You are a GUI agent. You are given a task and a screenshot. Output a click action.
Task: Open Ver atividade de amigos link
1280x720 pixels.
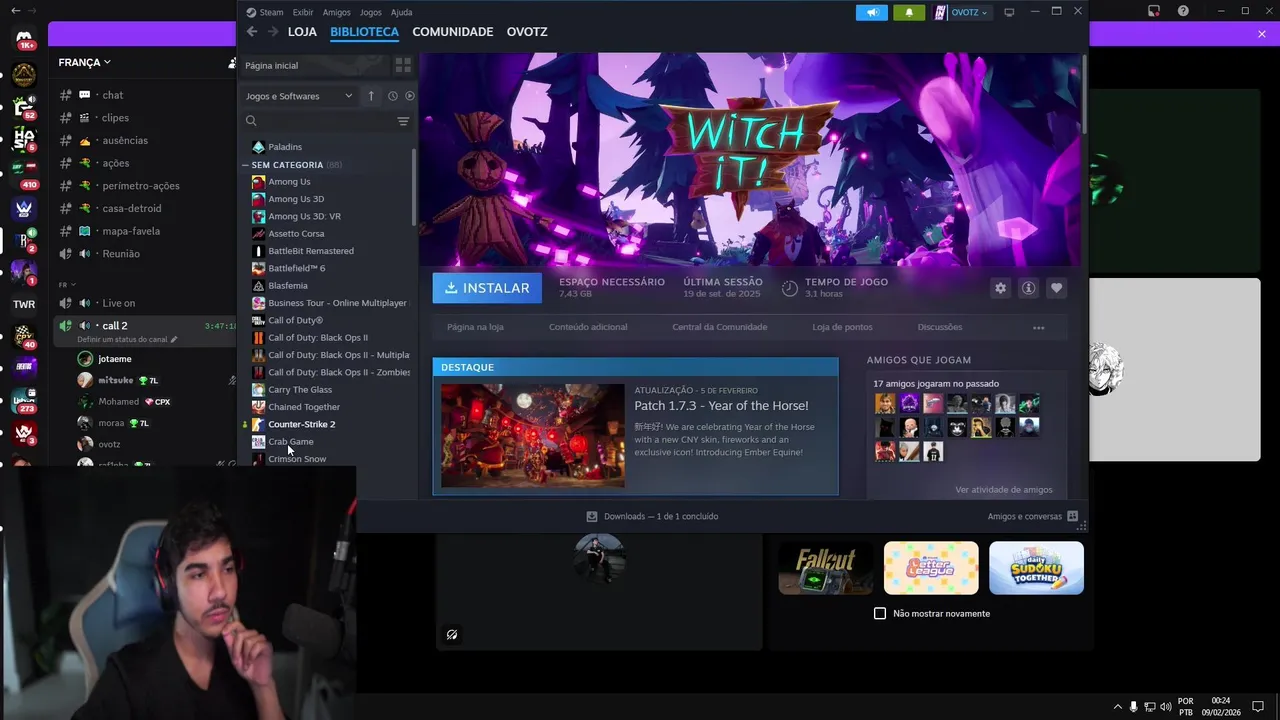(x=1004, y=490)
